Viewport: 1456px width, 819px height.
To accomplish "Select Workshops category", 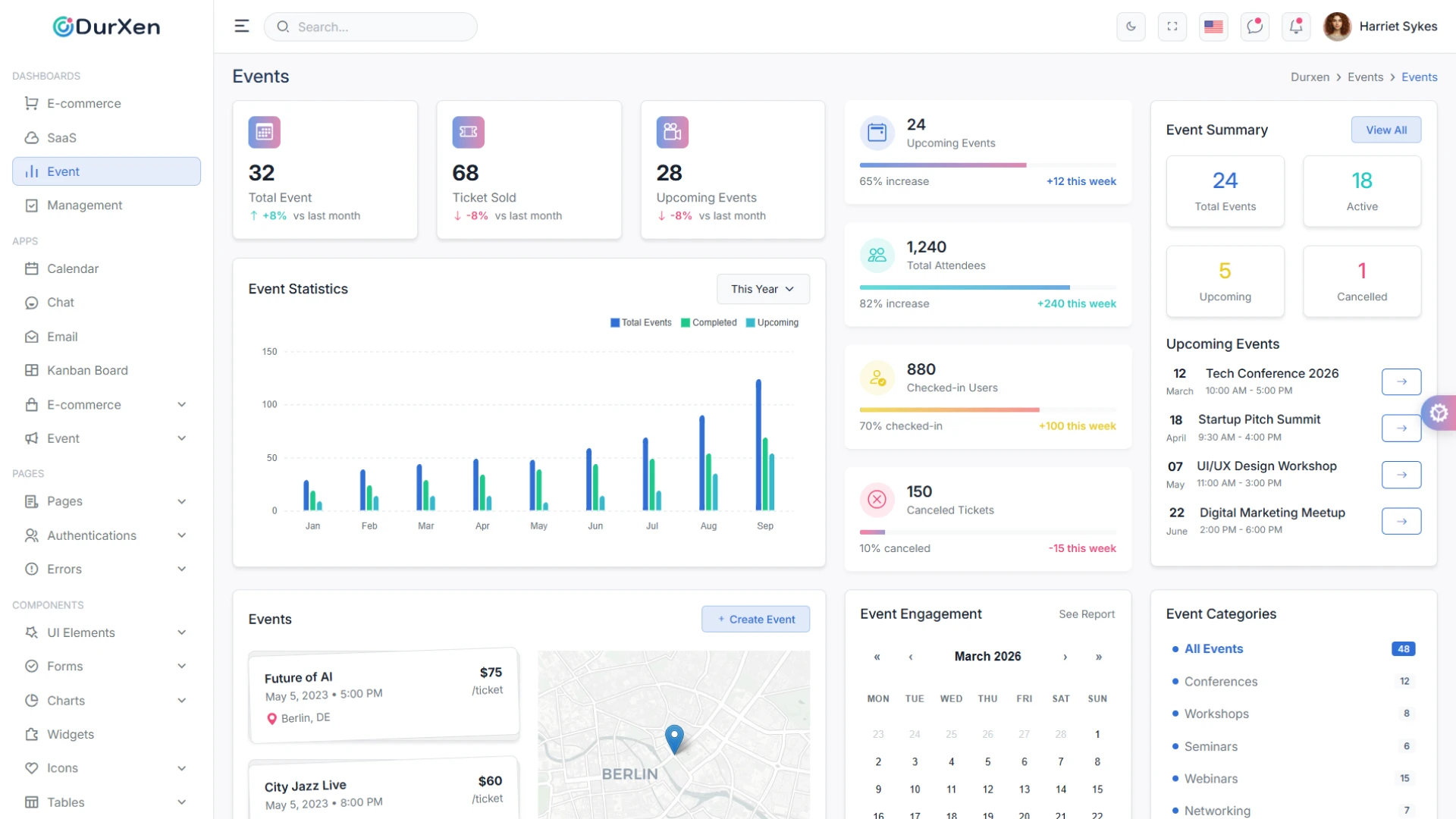I will click(x=1293, y=714).
